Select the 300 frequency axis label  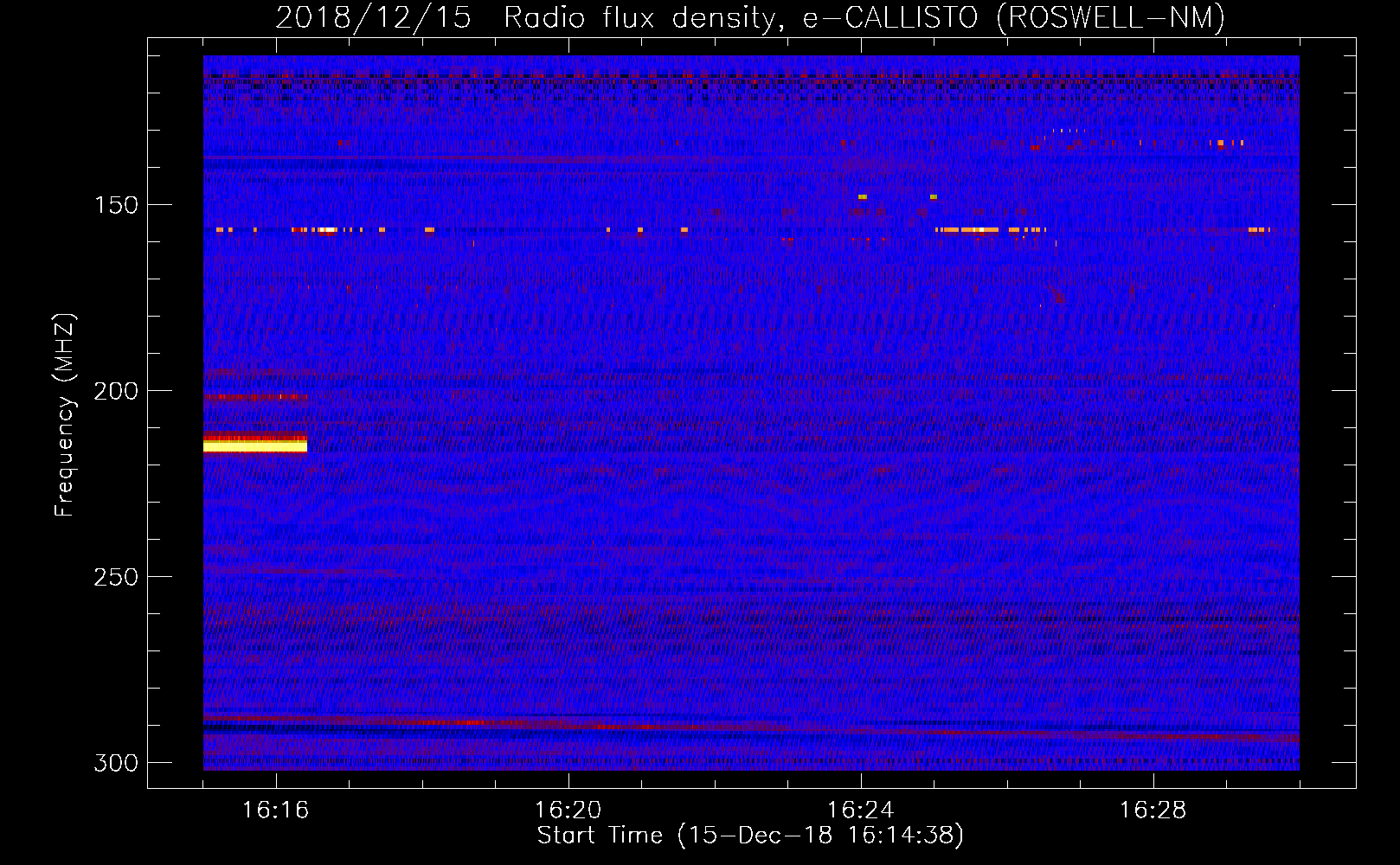point(115,763)
